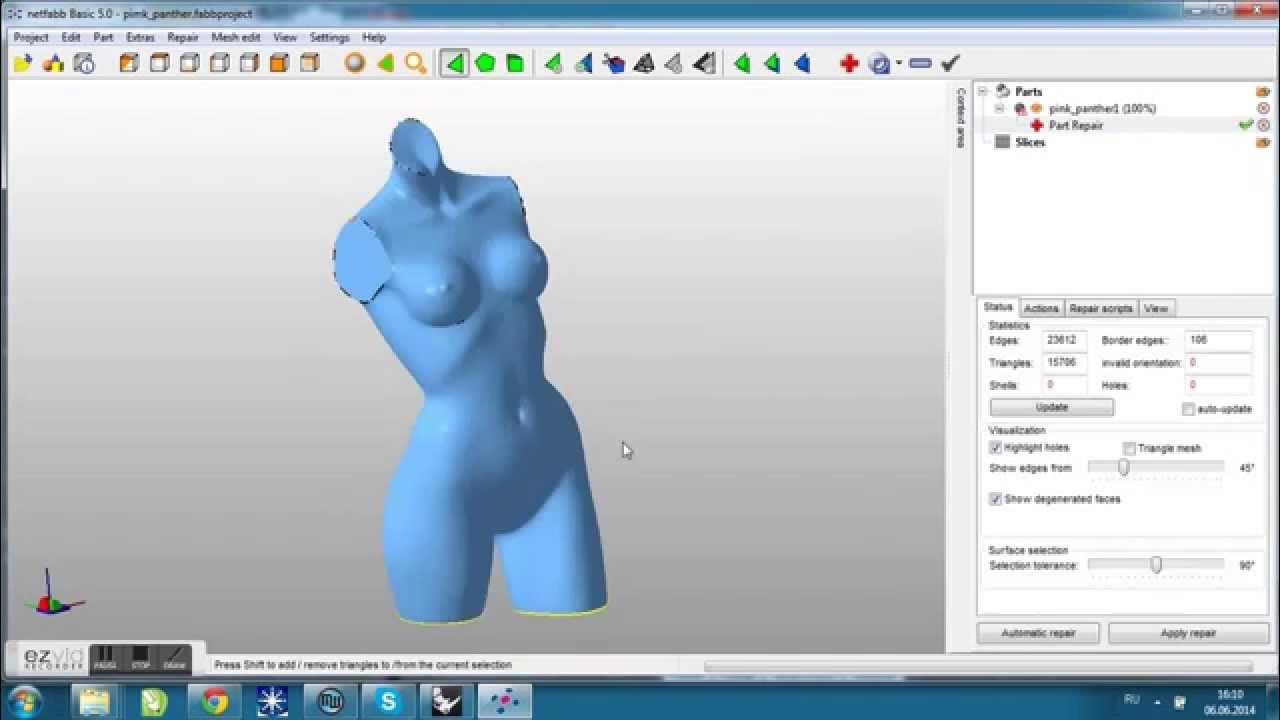Click the circular repair script icon
1280x720 pixels.
pyautogui.click(x=879, y=64)
